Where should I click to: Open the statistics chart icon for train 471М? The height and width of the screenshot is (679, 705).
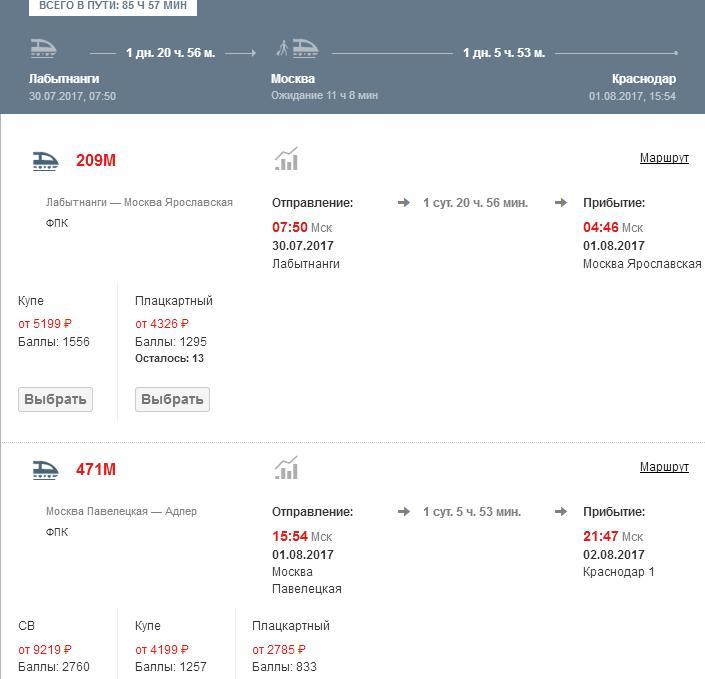[x=287, y=469]
